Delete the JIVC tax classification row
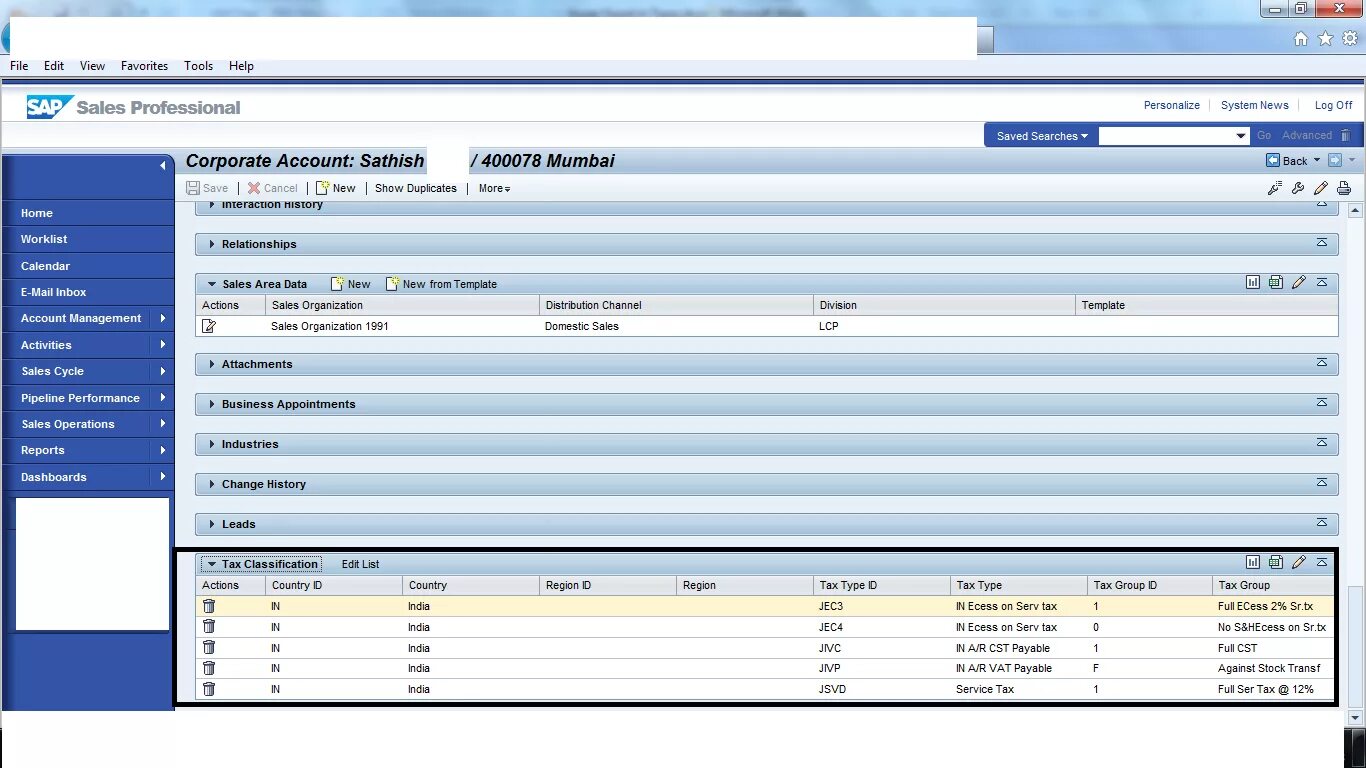This screenshot has height=768, width=1366. pos(209,647)
